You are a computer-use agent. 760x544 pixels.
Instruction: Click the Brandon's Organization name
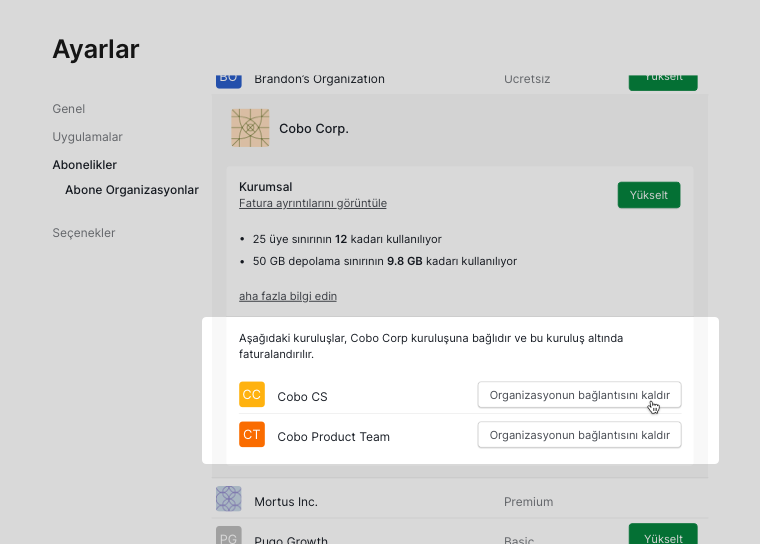319,80
